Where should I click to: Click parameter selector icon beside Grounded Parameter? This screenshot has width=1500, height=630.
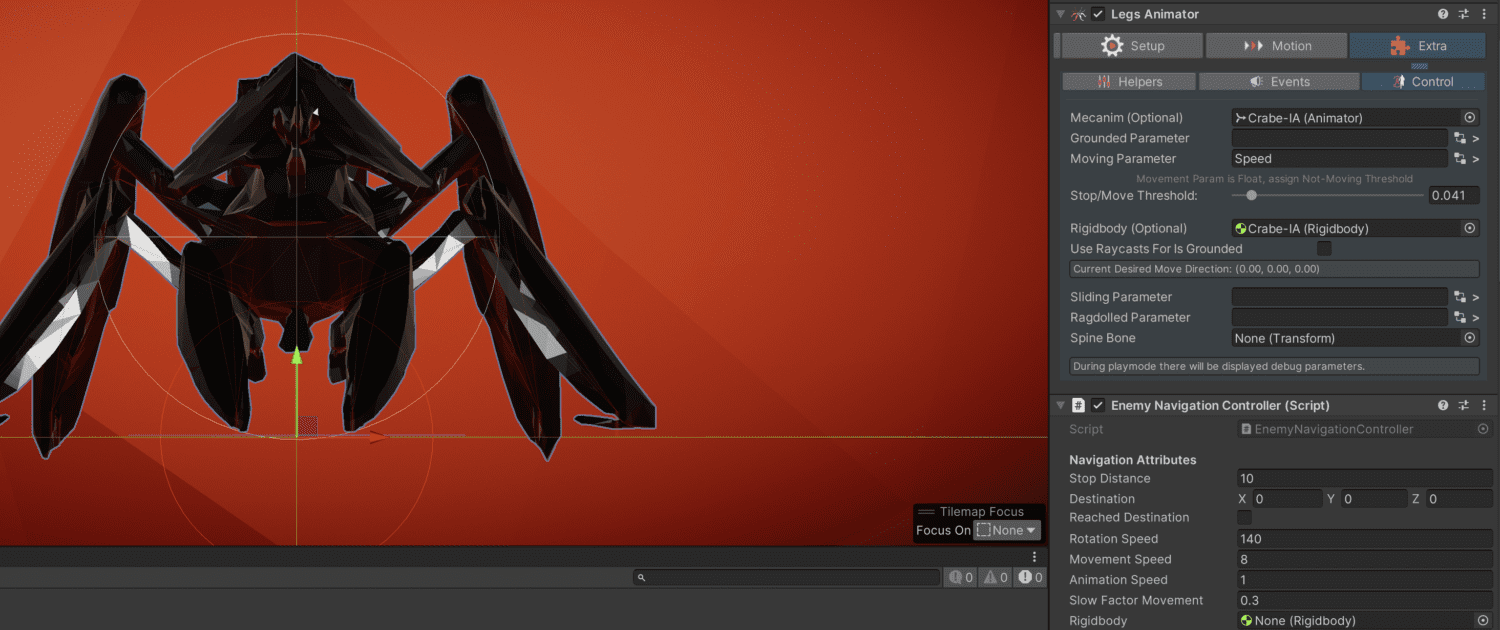point(1460,139)
